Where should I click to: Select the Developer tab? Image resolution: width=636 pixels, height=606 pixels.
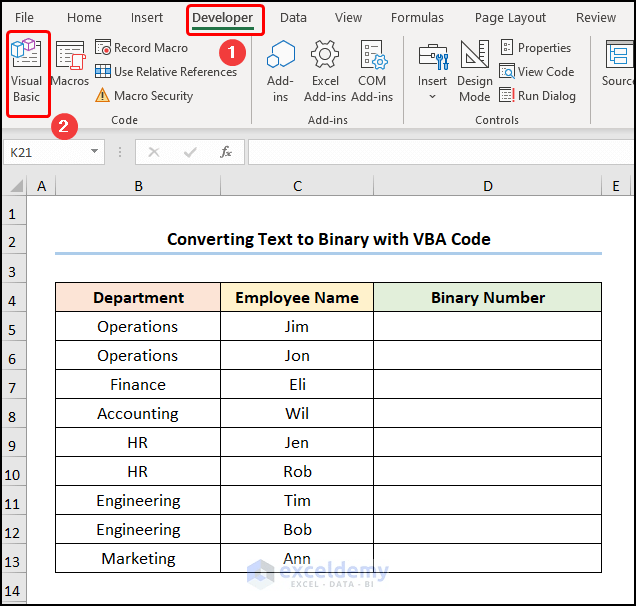[223, 17]
